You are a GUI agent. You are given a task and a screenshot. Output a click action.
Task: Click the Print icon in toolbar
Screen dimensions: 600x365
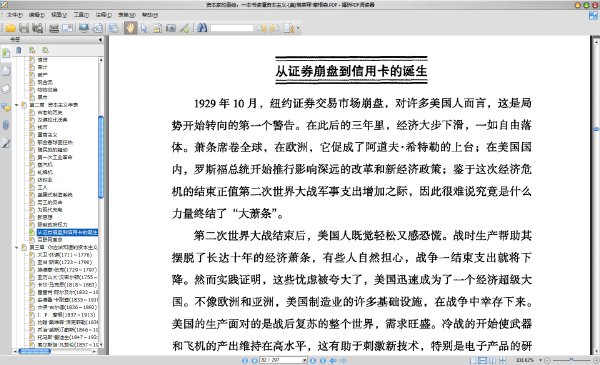[x=54, y=28]
